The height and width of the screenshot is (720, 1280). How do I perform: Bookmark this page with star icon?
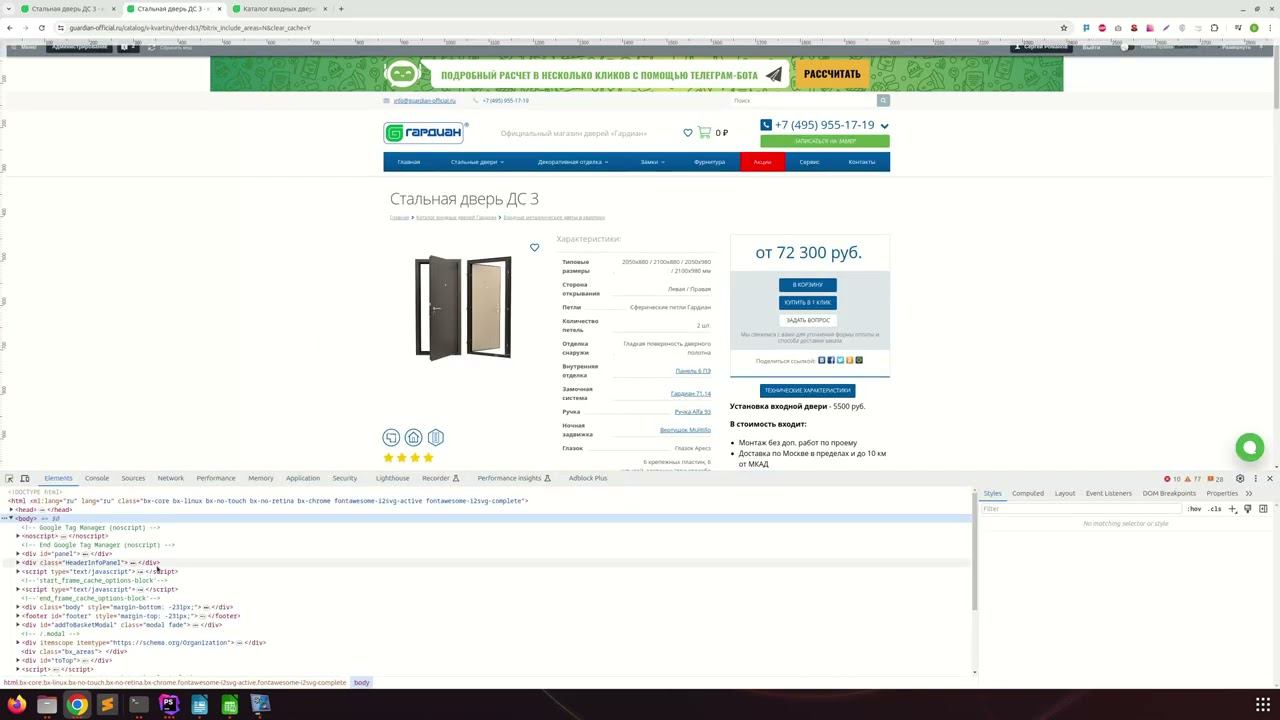(x=1064, y=28)
